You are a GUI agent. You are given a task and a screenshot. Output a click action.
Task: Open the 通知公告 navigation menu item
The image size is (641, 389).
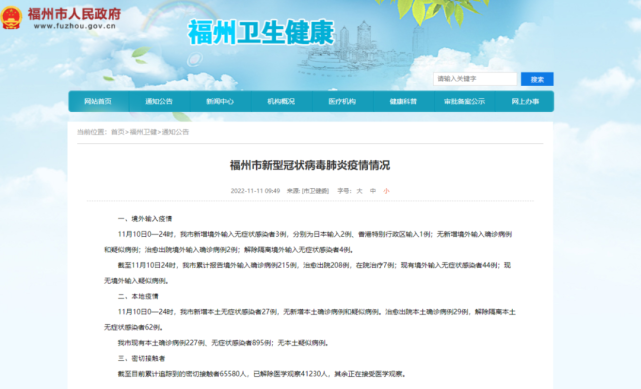pyautogui.click(x=159, y=101)
